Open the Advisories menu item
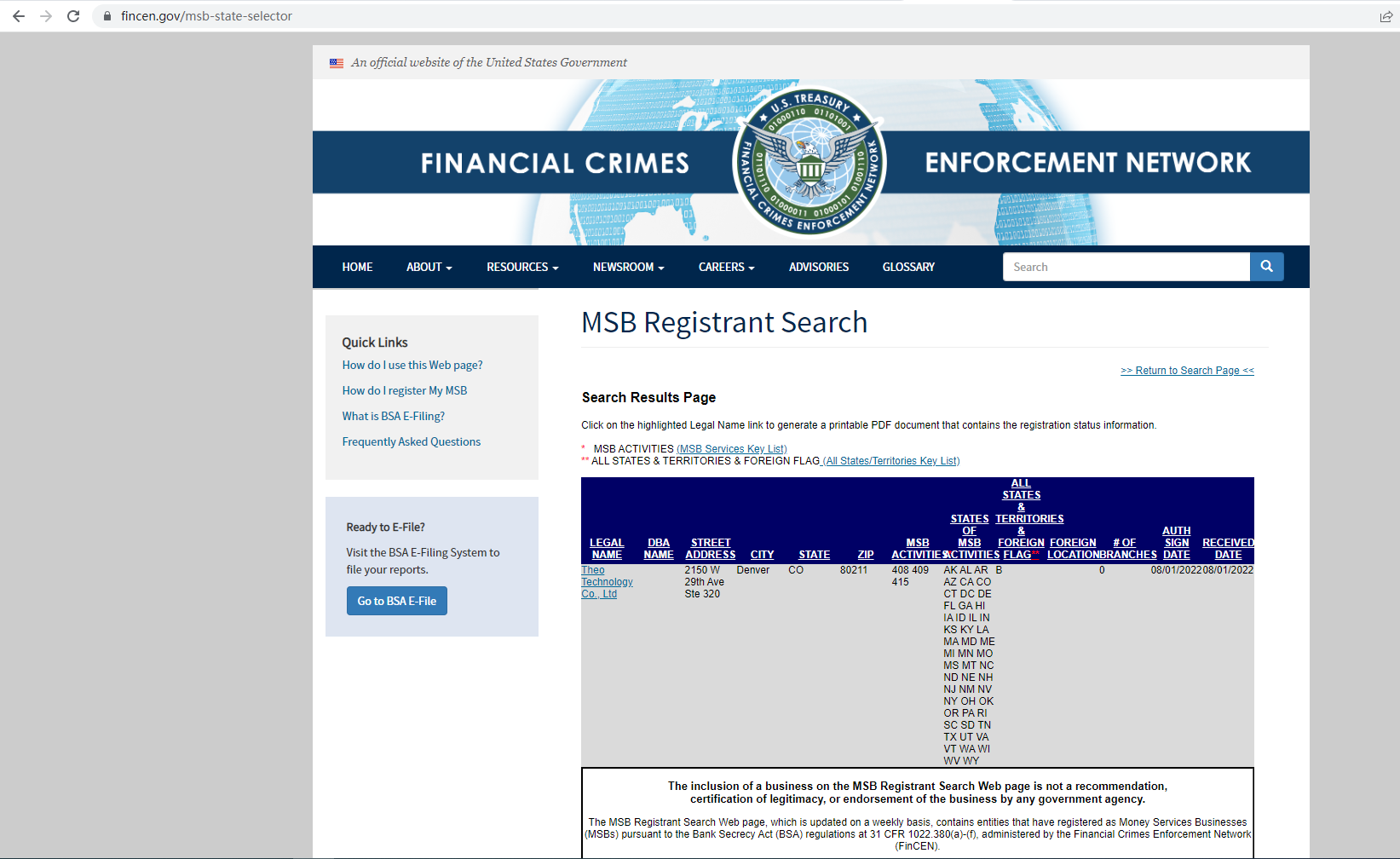The image size is (1400, 859). tap(818, 267)
